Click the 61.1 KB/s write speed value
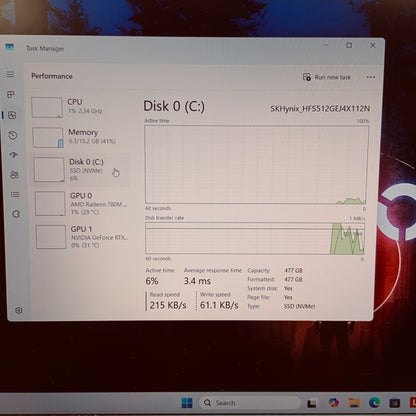 click(x=219, y=305)
